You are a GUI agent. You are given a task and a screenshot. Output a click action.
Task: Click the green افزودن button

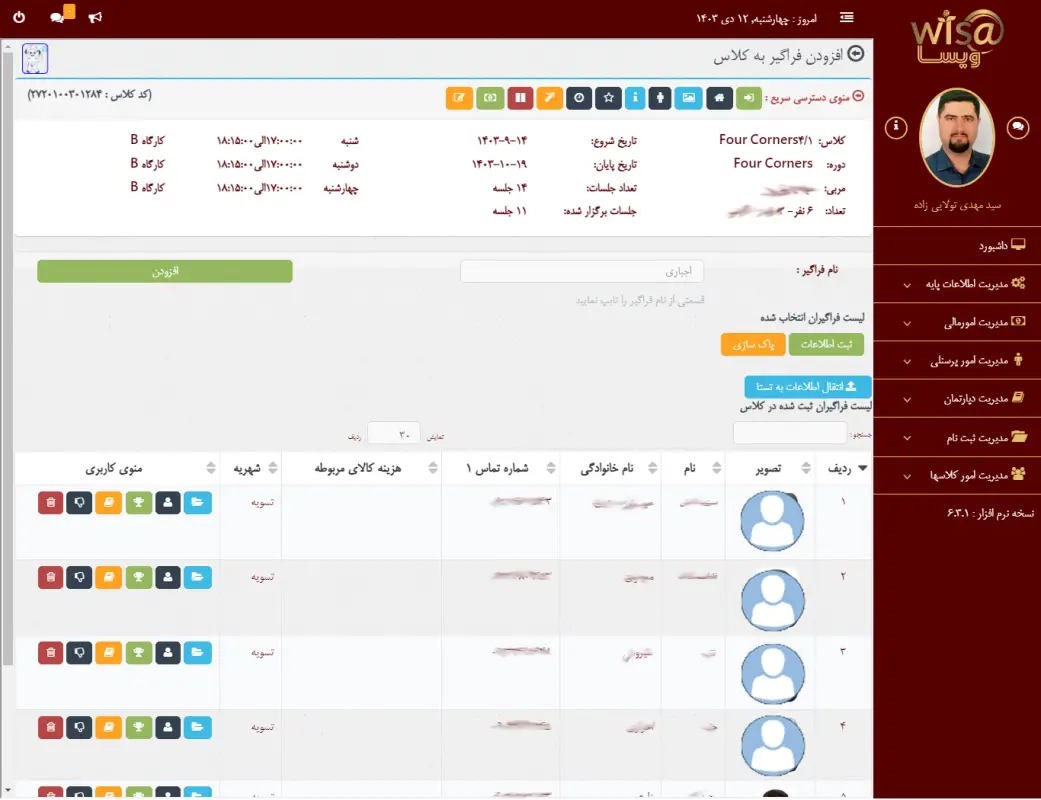click(165, 271)
